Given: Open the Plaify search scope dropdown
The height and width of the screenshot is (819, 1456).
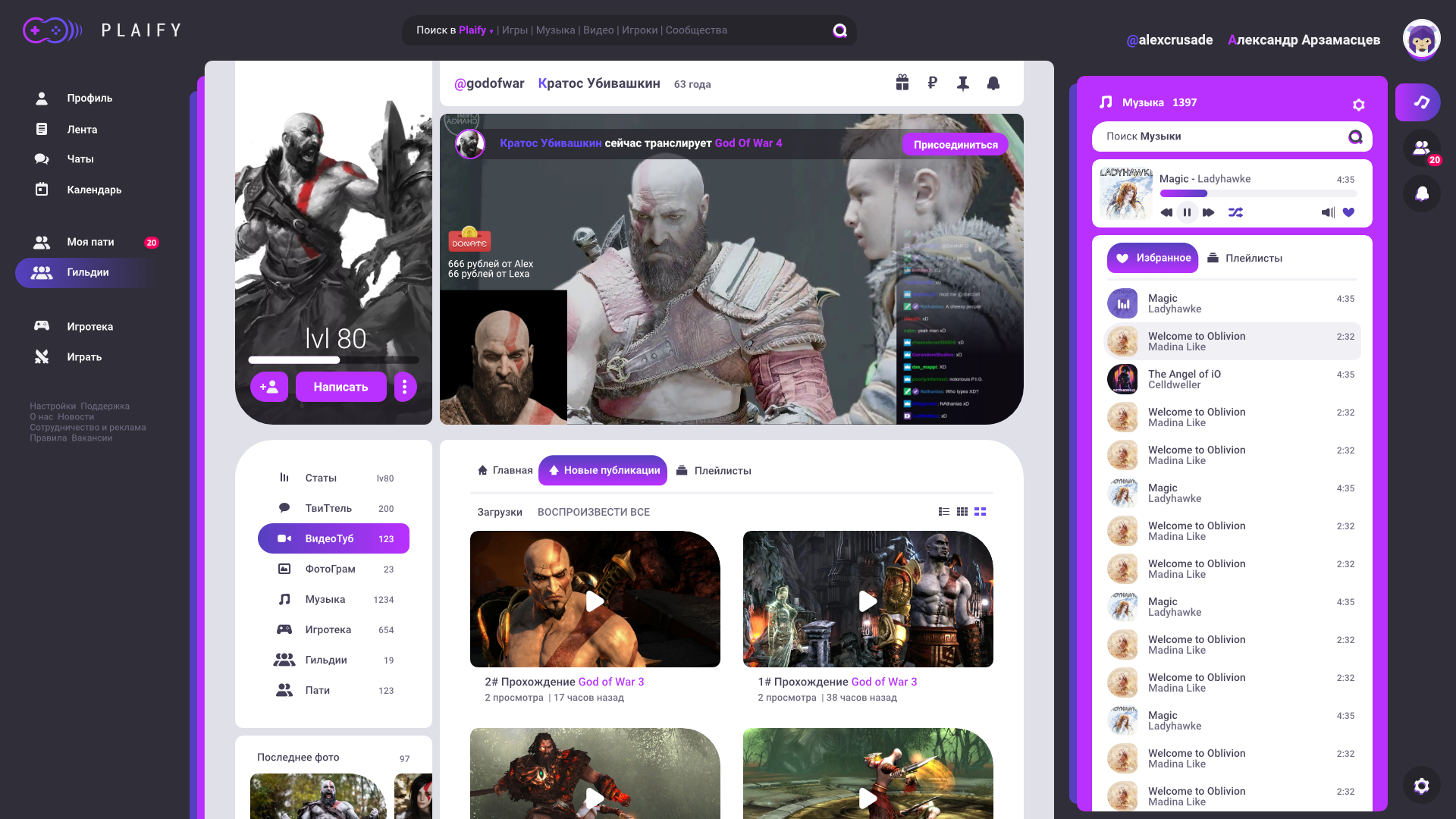Looking at the screenshot, I should pyautogui.click(x=476, y=30).
